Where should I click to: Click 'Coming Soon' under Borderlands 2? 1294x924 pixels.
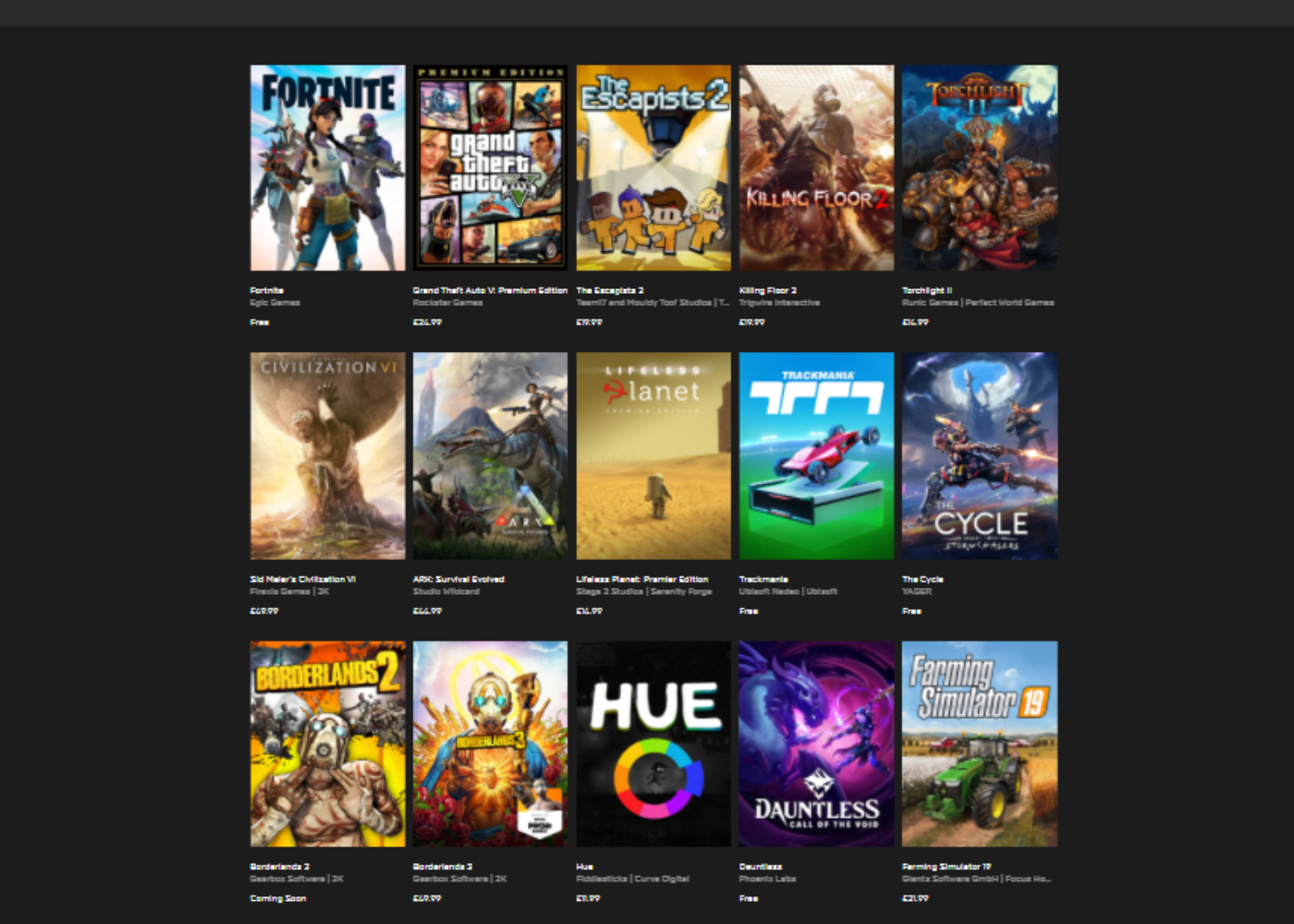278,898
